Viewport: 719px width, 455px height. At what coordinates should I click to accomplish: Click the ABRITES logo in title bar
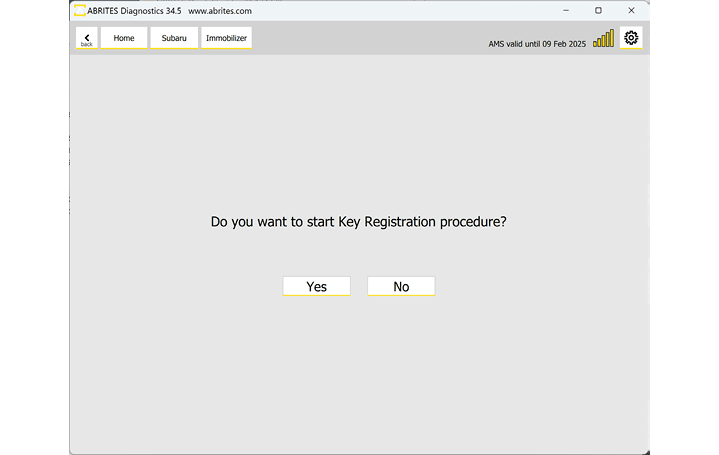pyautogui.click(x=80, y=10)
